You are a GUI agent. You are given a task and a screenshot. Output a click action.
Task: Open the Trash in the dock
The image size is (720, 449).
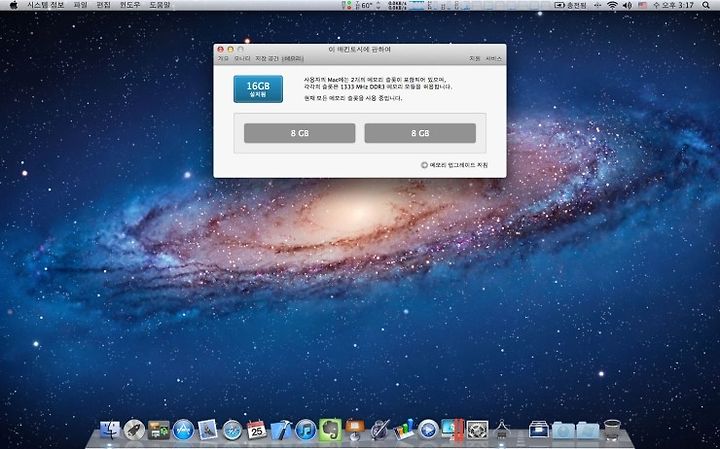[x=612, y=430]
